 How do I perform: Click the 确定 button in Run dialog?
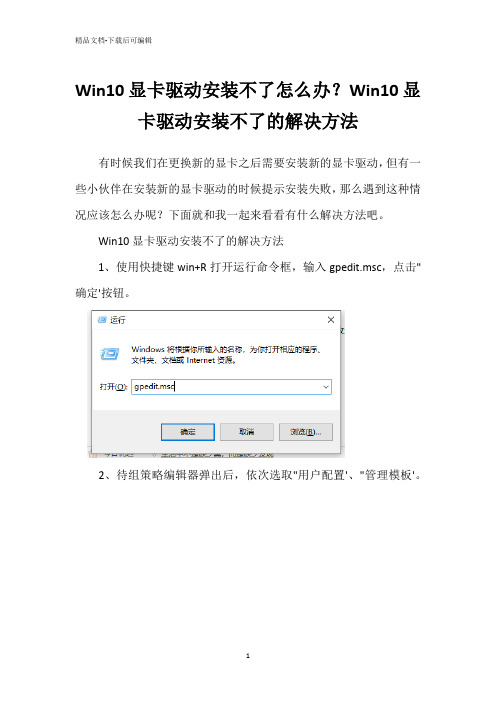[188, 432]
